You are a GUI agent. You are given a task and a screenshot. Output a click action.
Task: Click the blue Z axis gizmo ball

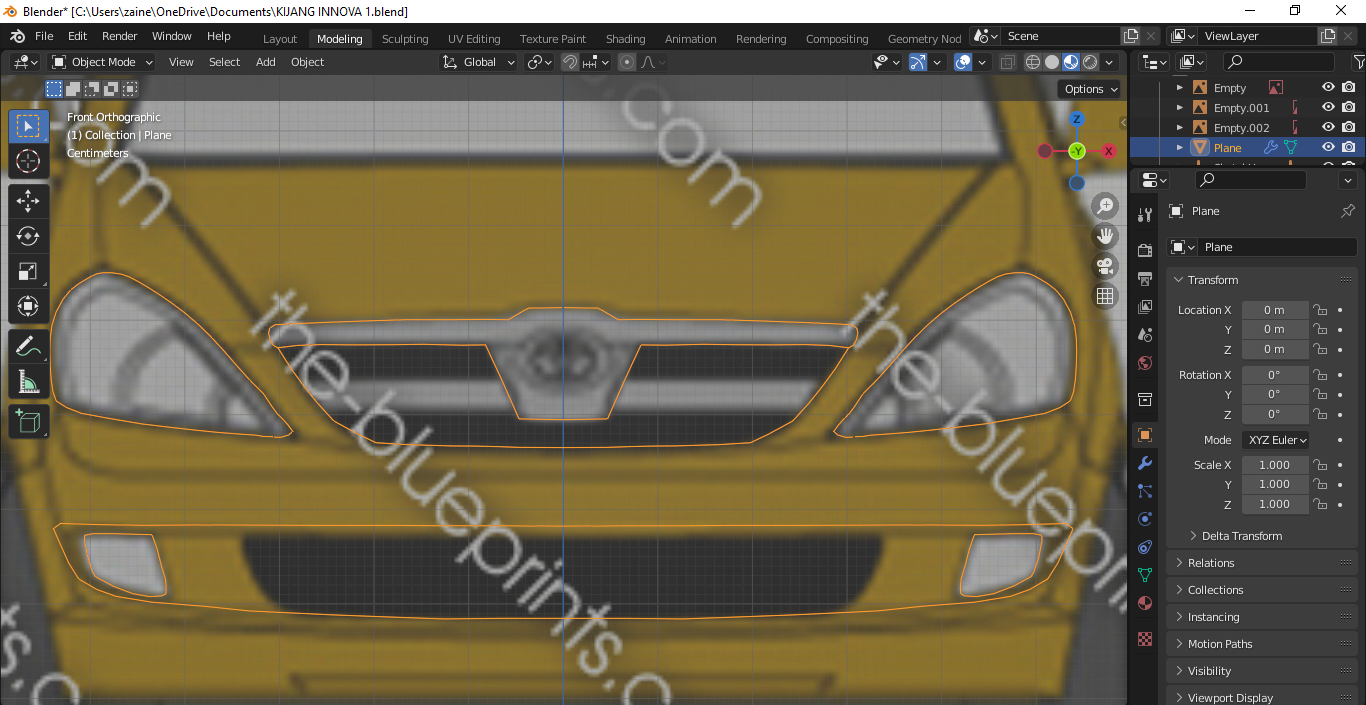click(x=1077, y=119)
